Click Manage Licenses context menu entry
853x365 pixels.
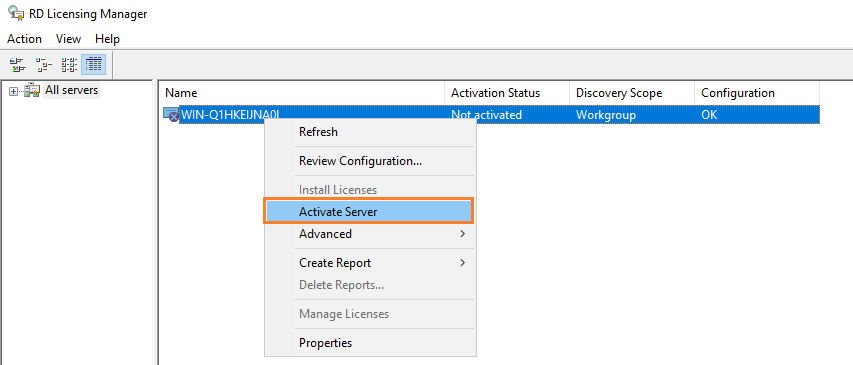pyautogui.click(x=370, y=314)
